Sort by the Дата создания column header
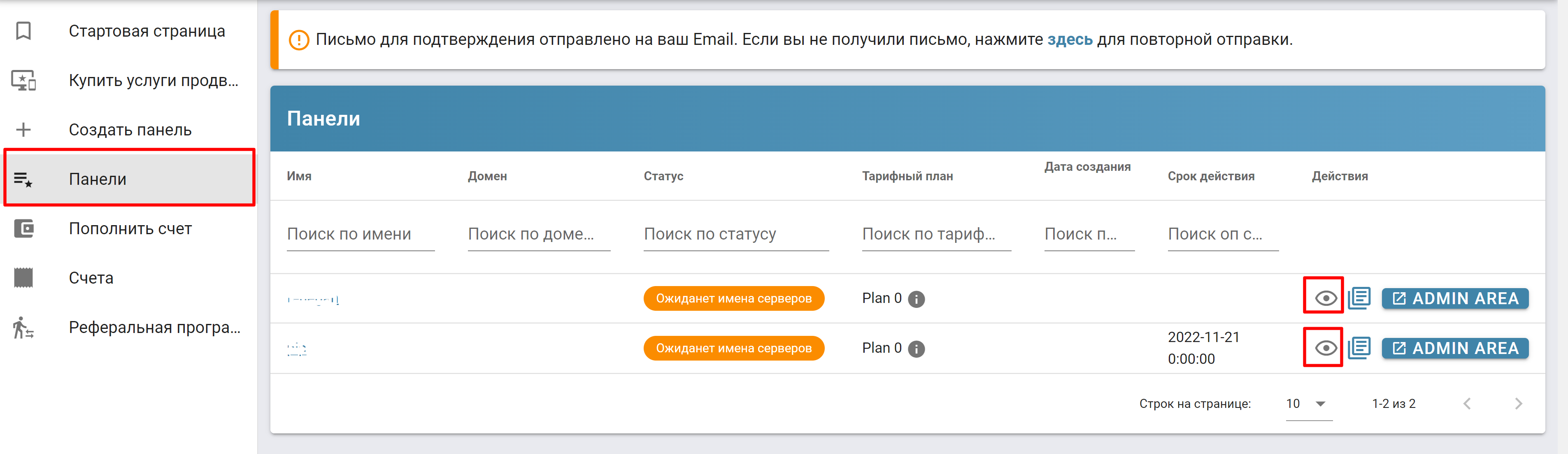Image resolution: width=1568 pixels, height=454 pixels. tap(1087, 167)
